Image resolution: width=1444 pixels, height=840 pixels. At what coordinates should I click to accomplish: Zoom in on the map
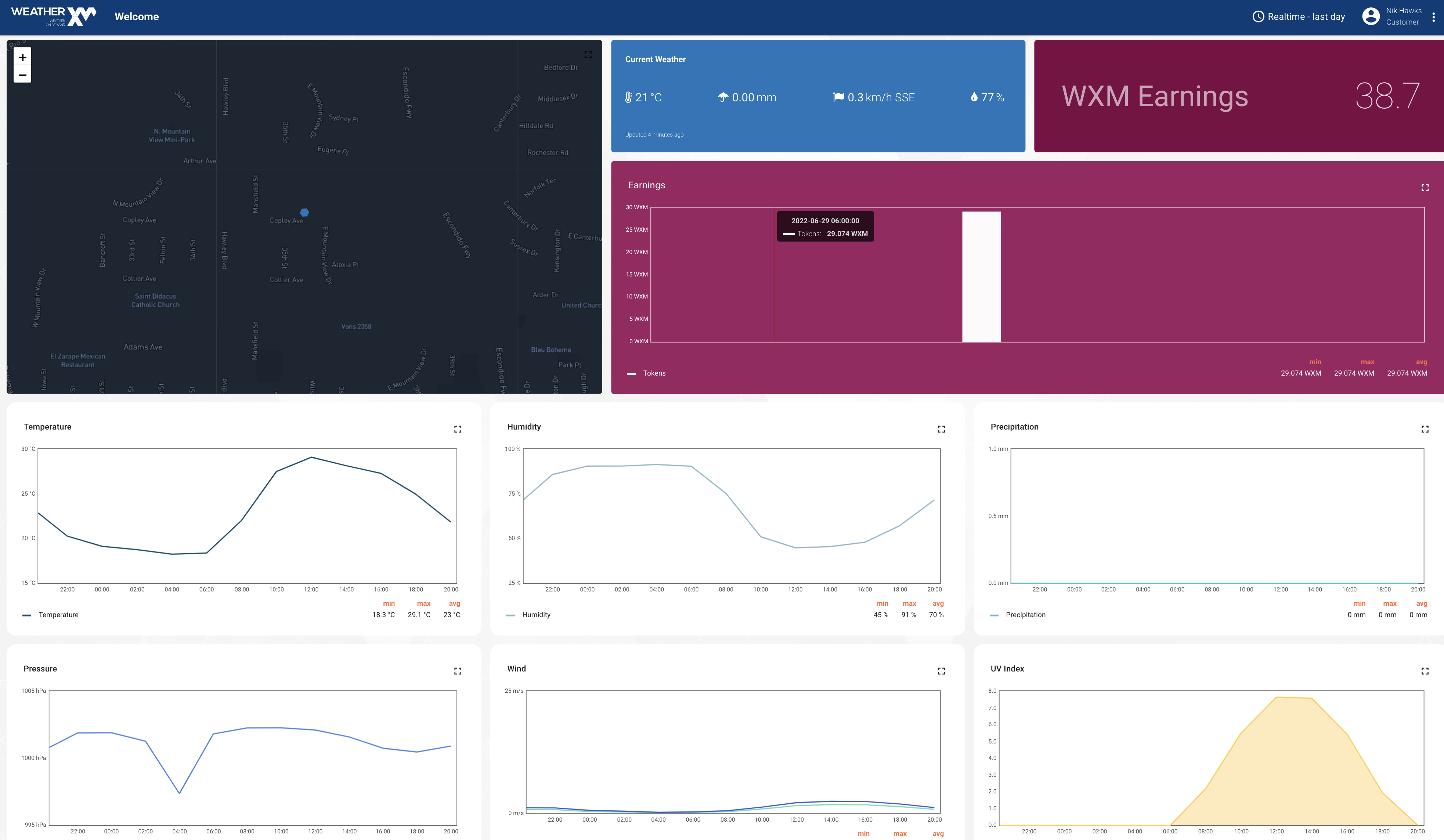click(22, 57)
